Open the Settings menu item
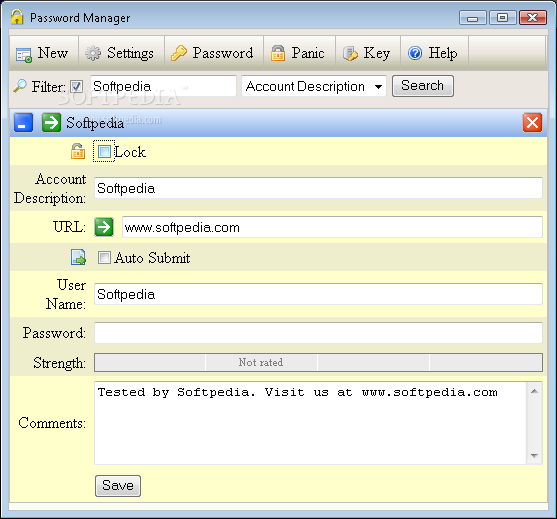 click(121, 53)
